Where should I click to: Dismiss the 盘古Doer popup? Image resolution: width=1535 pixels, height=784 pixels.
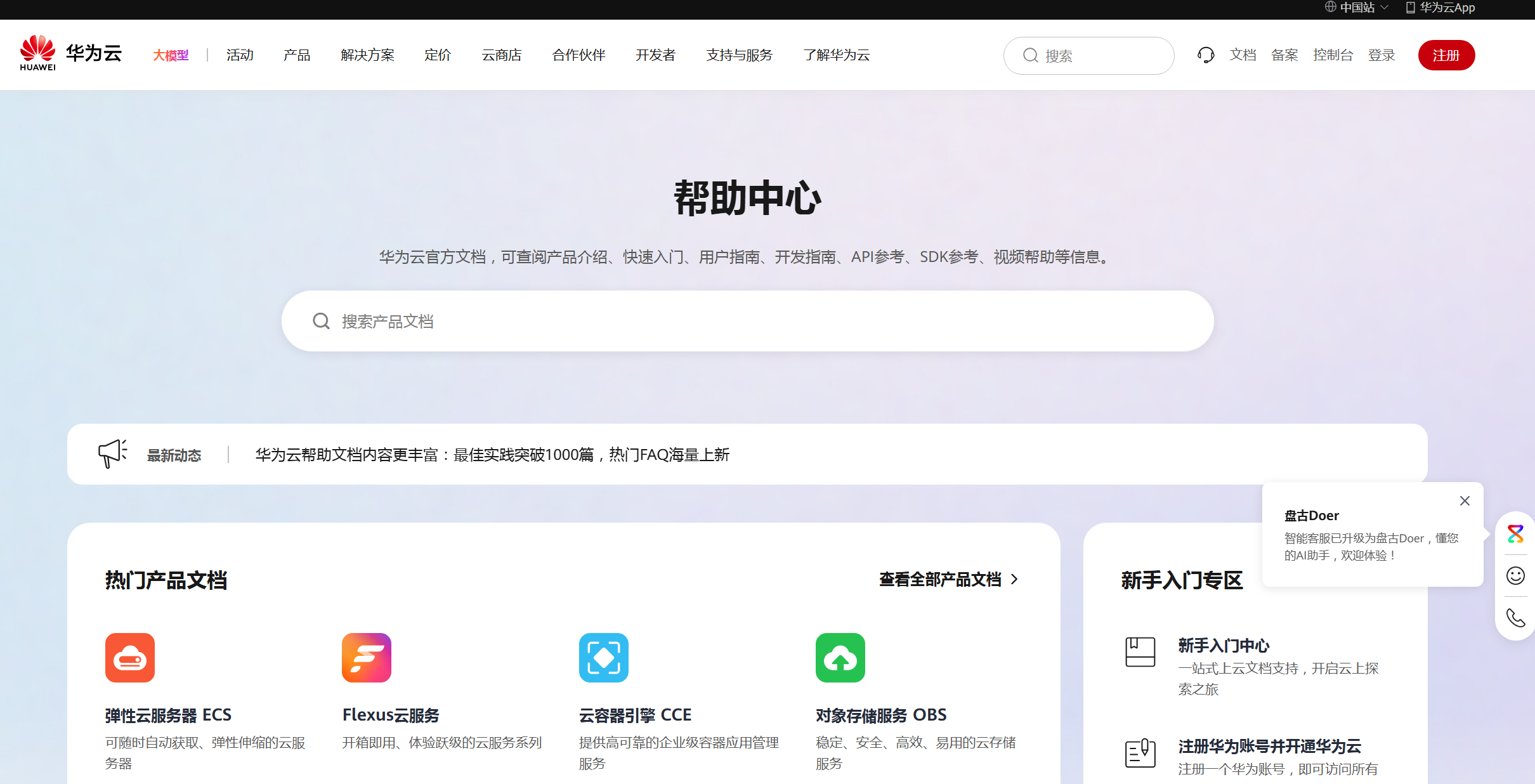pyautogui.click(x=1465, y=501)
